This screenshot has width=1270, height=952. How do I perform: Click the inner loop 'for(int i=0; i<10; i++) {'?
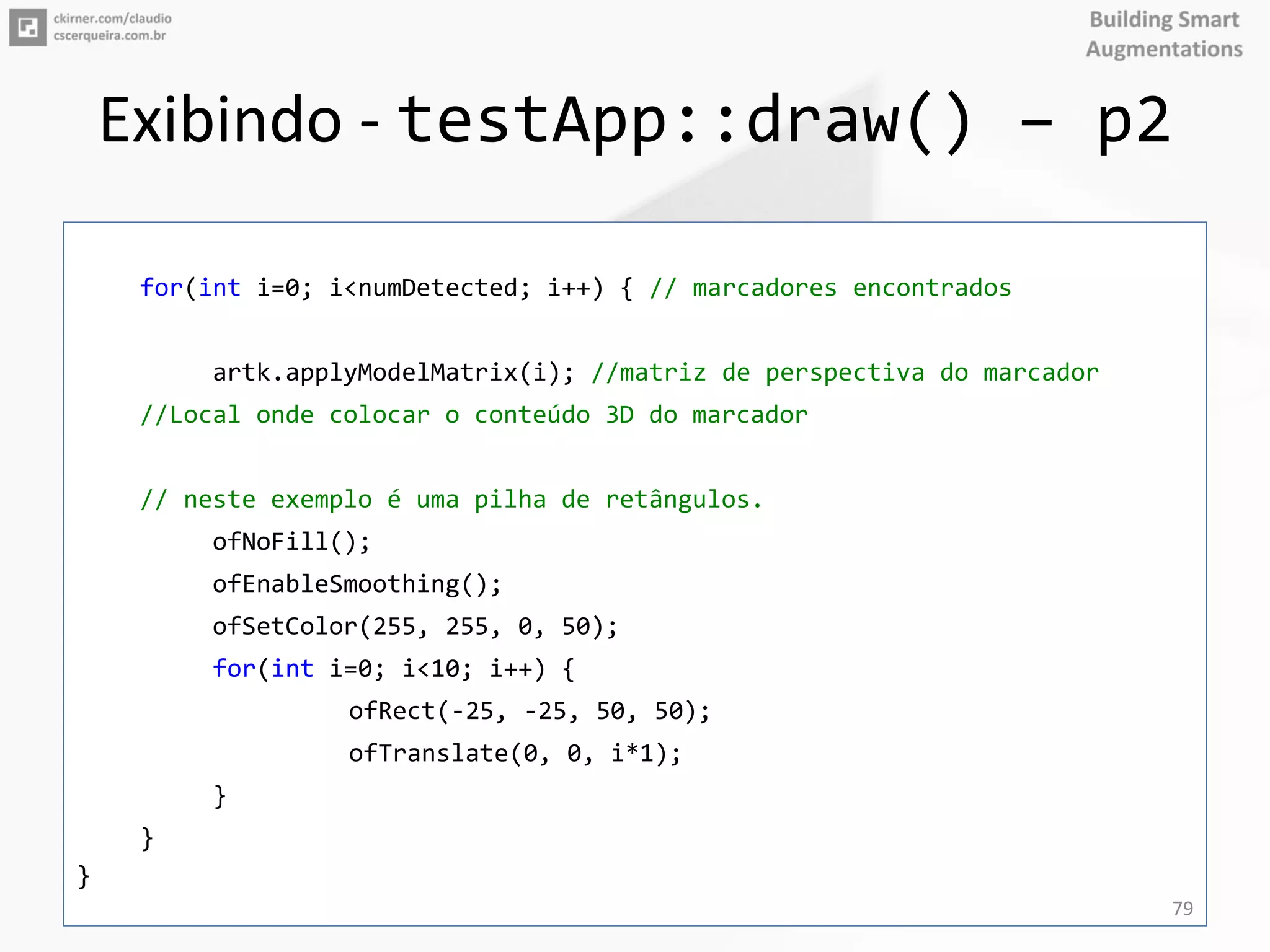pyautogui.click(x=394, y=669)
